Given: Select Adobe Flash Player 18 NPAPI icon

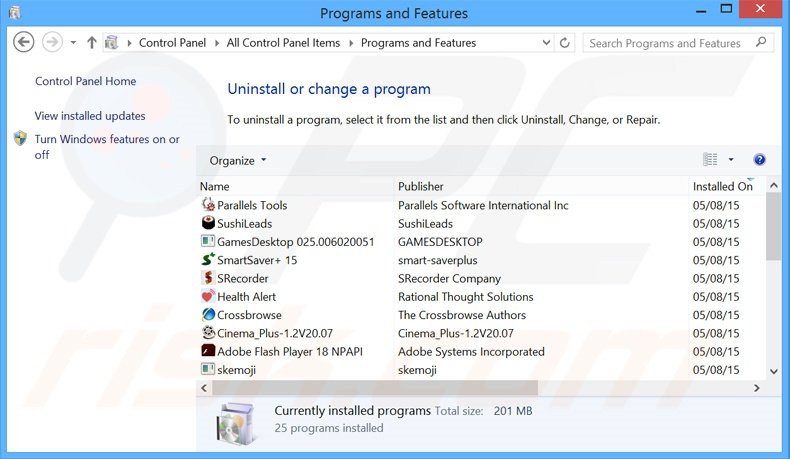Looking at the screenshot, I should (208, 352).
